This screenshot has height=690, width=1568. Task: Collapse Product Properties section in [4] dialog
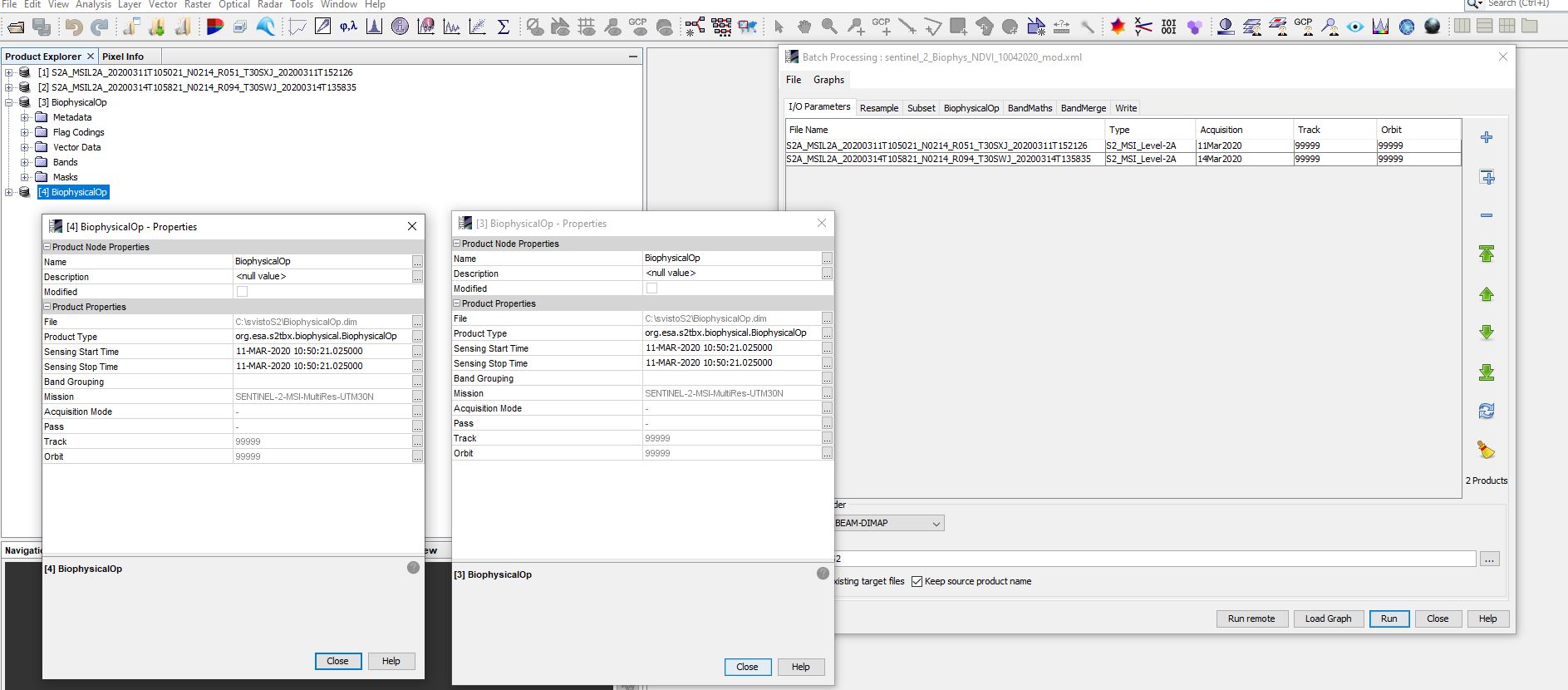coord(47,307)
